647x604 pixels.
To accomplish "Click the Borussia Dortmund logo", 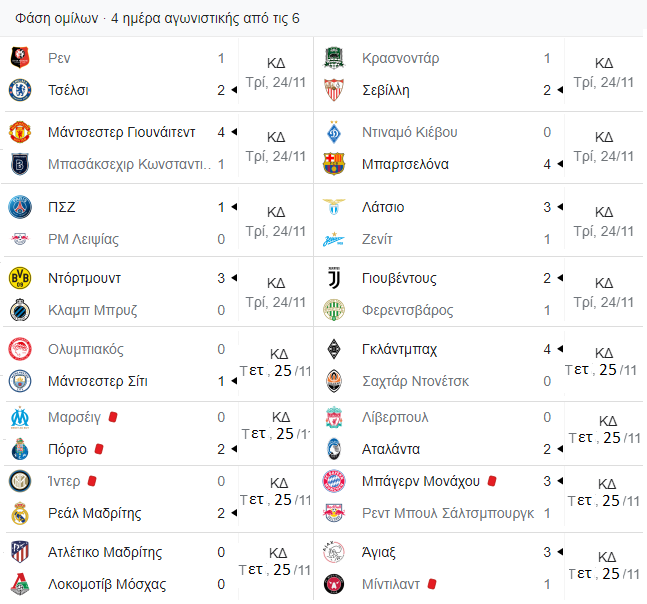I will [x=19, y=278].
